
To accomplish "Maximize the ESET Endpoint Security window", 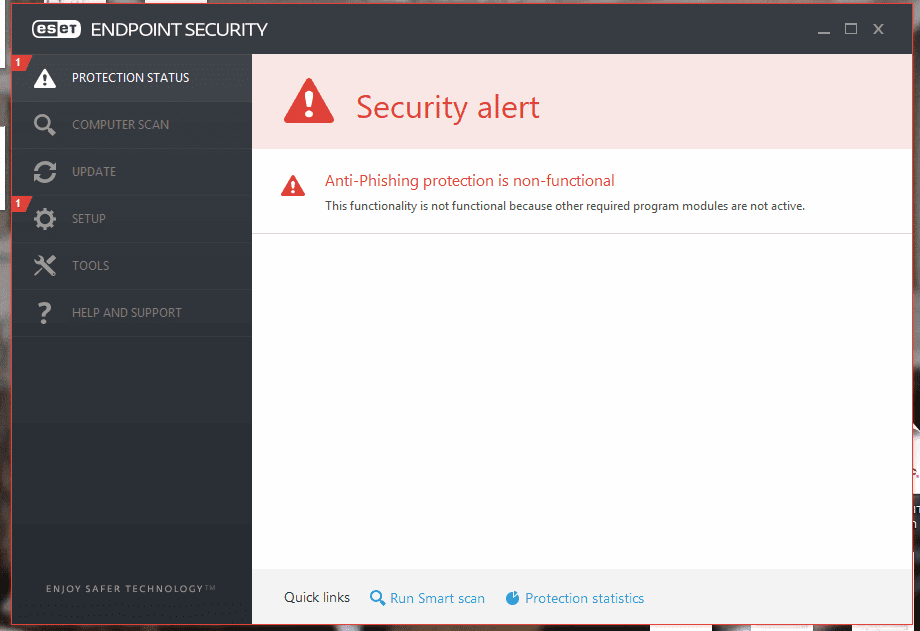I will point(851,29).
